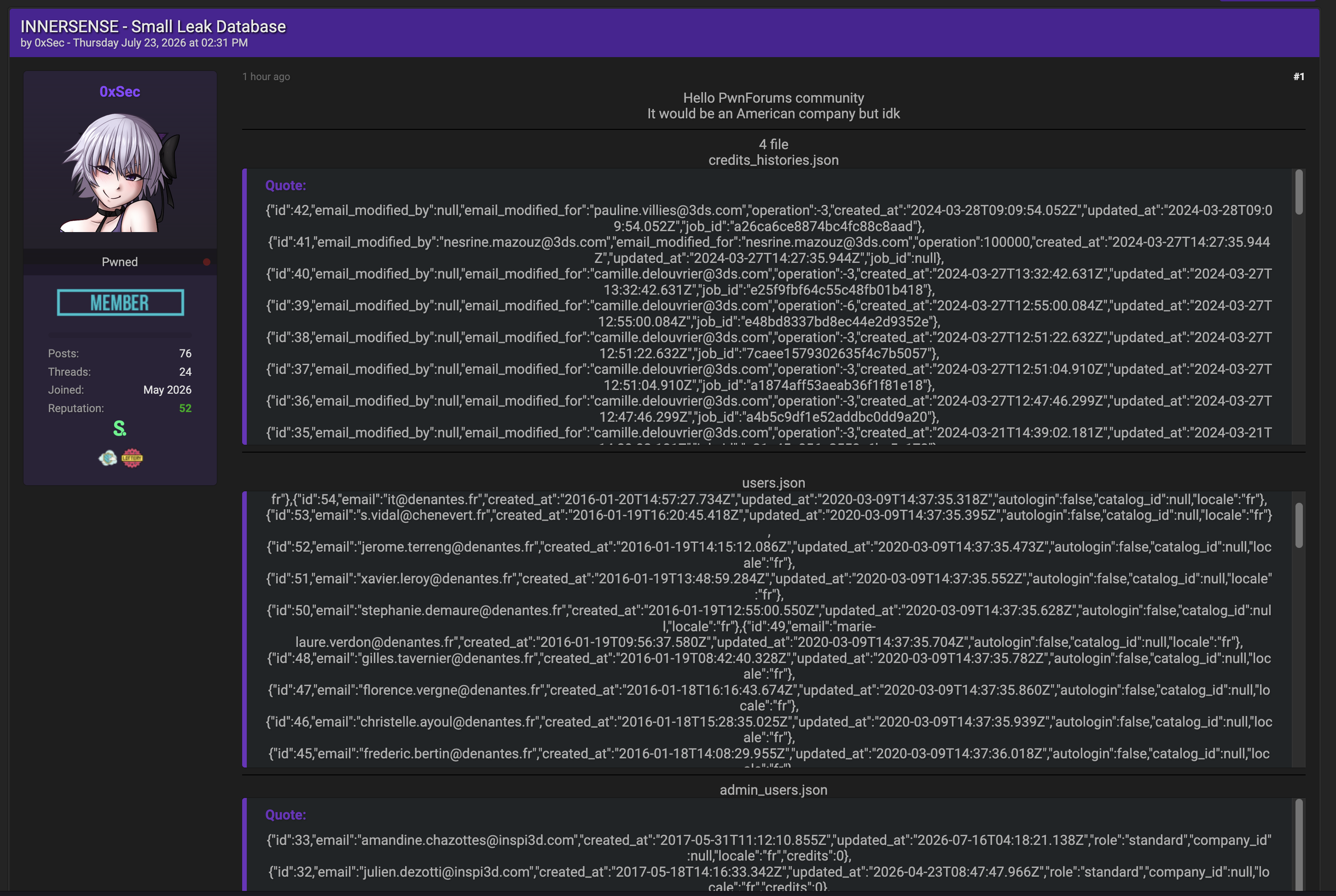Click the 'by 0xSec - Thursday July 23, 2026' byline
The width and height of the screenshot is (1336, 896).
134,43
